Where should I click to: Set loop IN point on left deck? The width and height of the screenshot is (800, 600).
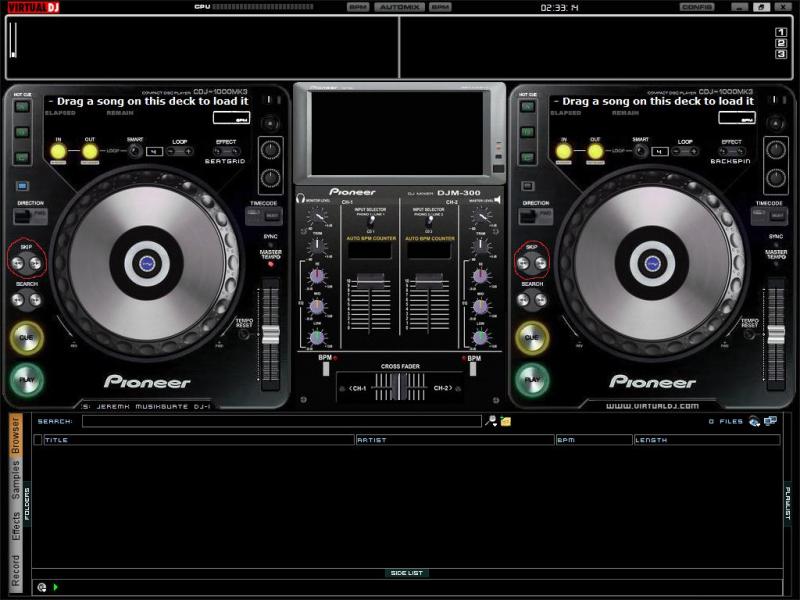[58, 152]
